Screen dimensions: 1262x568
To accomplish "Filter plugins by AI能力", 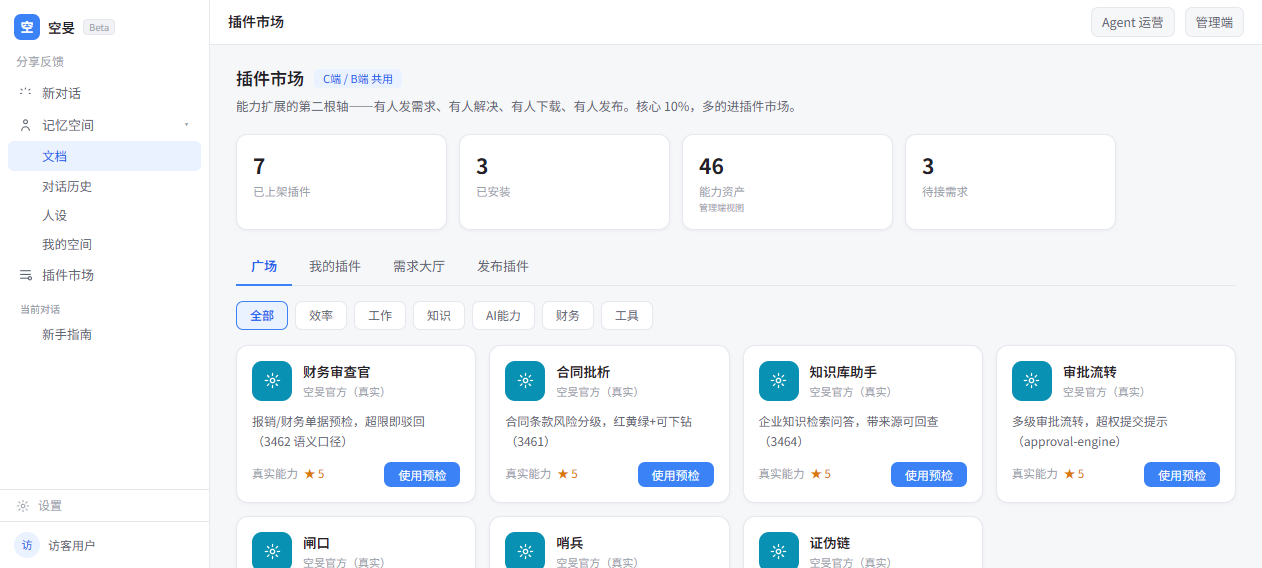I will (503, 315).
